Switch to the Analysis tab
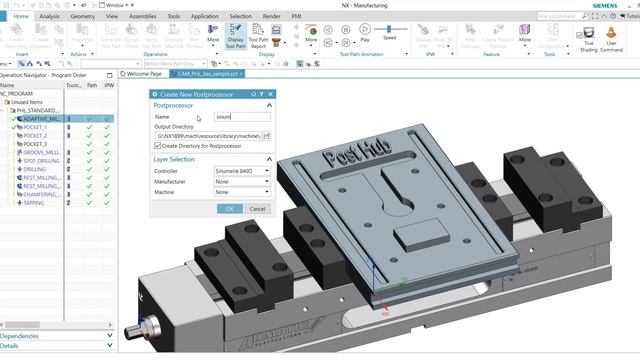This screenshot has width=640, height=360. (49, 16)
